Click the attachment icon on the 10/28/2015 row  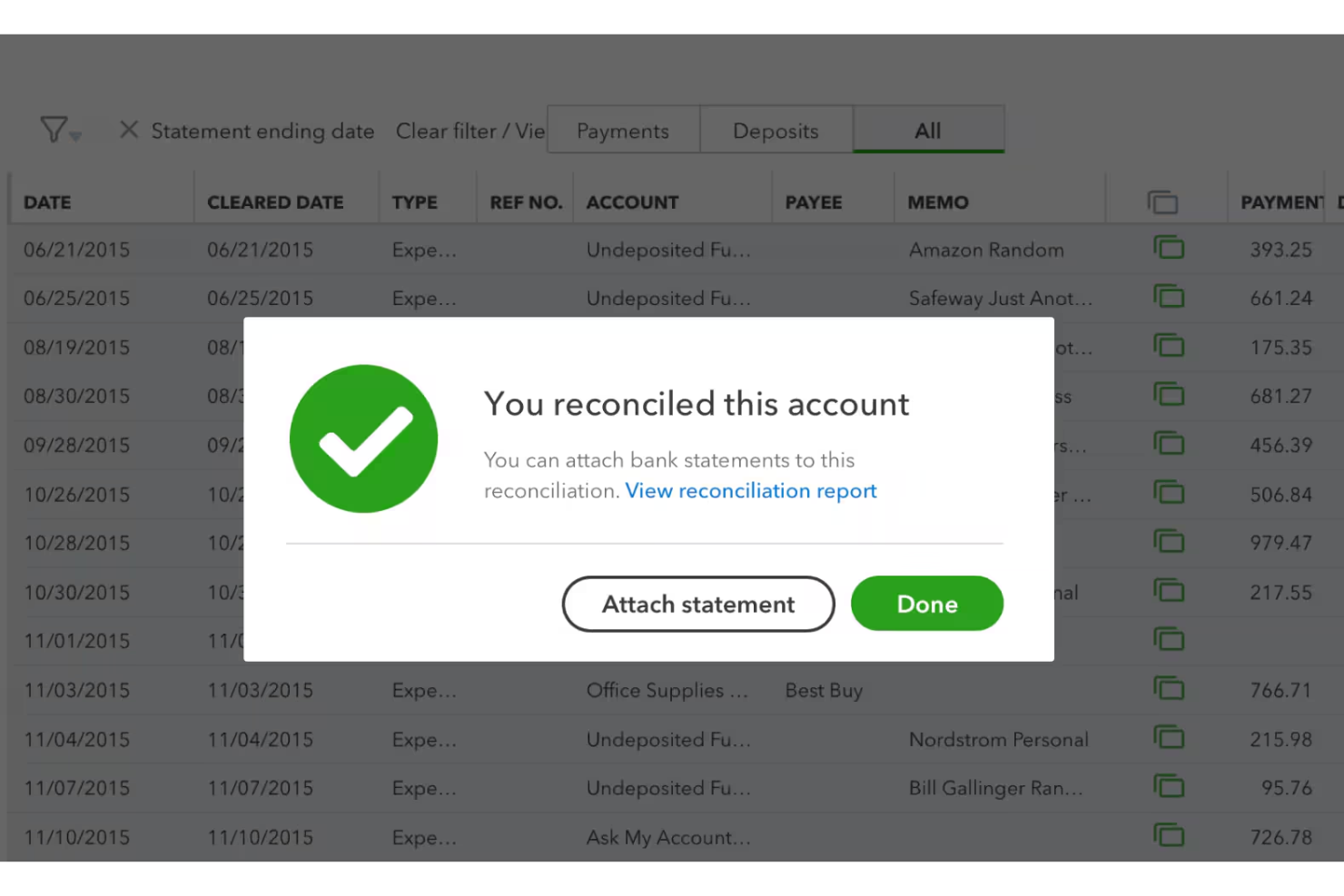[1170, 541]
